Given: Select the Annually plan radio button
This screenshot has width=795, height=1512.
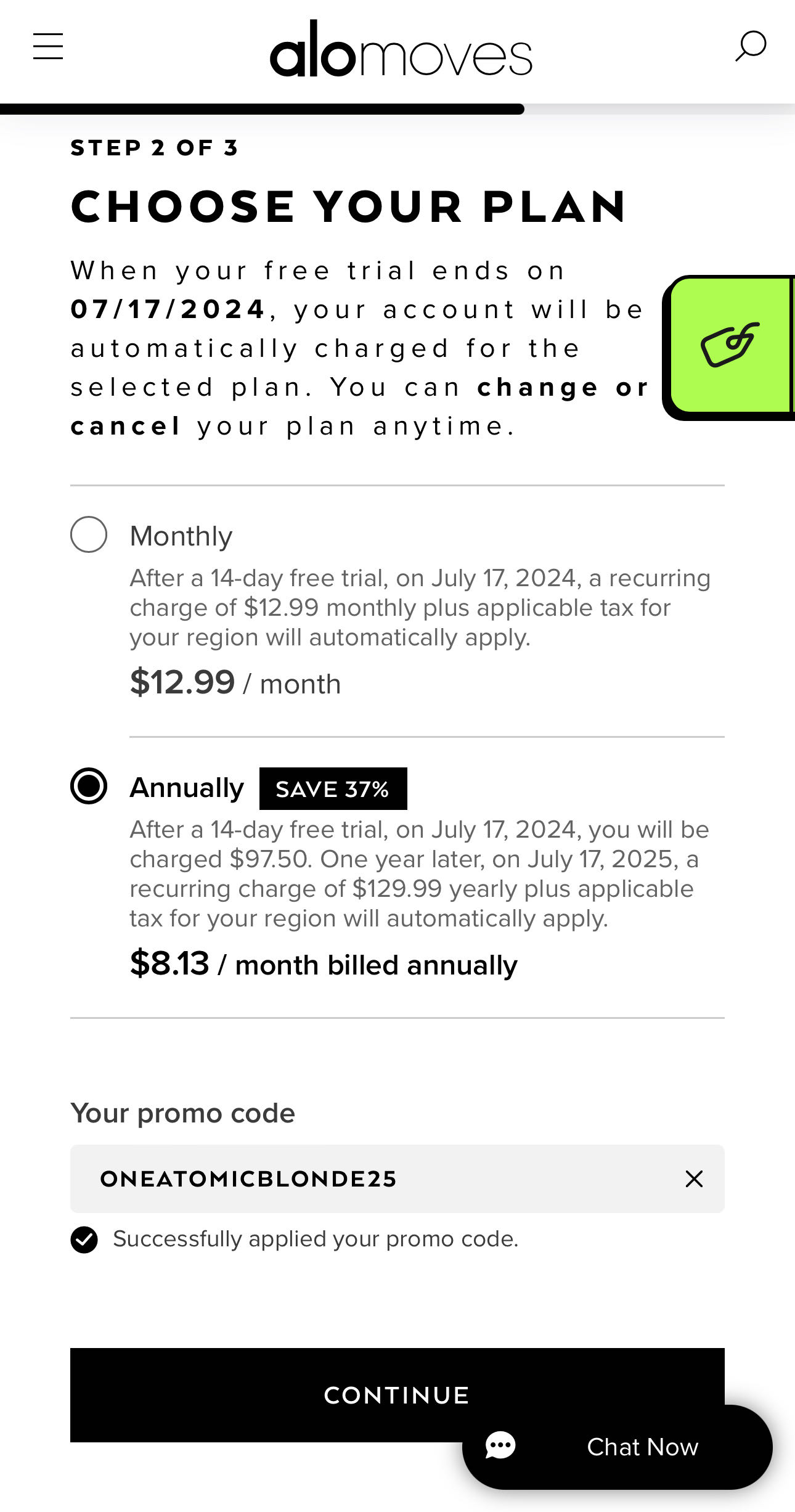Looking at the screenshot, I should tap(89, 786).
